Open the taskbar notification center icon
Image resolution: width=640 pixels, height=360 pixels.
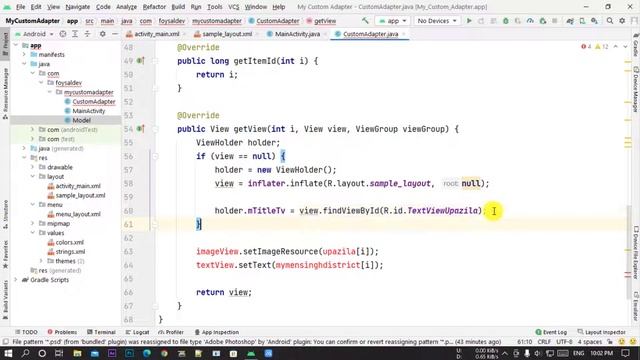coord(626,353)
